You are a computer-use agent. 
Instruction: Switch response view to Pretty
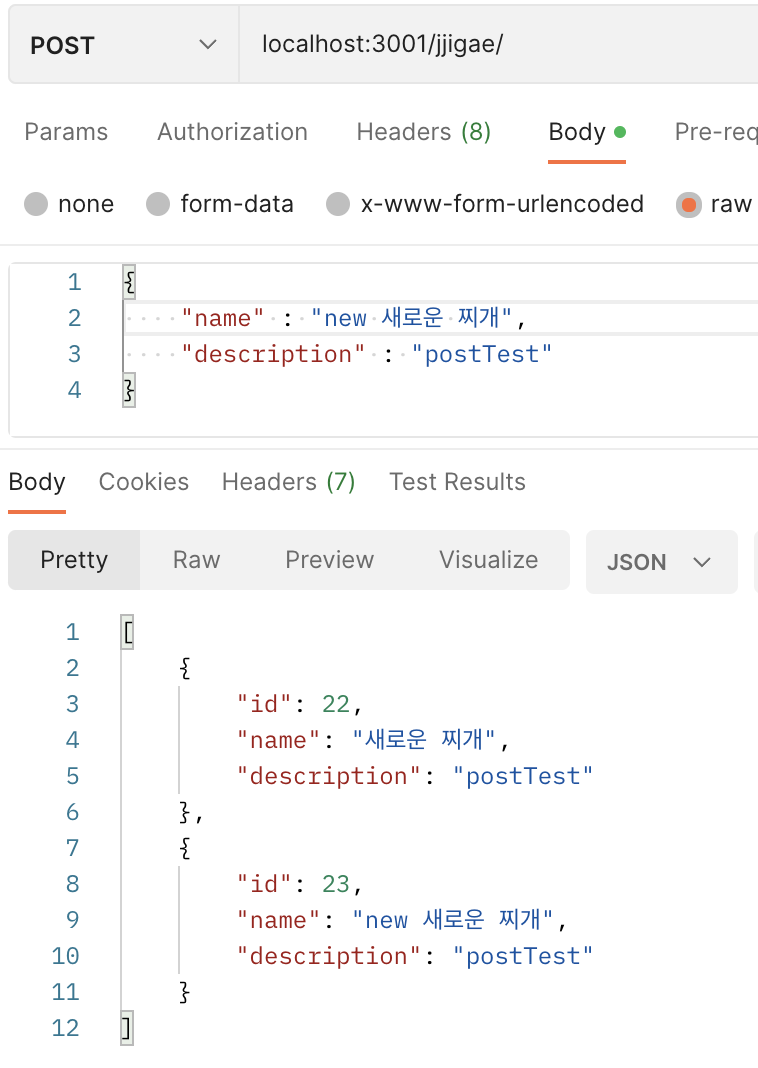point(74,560)
